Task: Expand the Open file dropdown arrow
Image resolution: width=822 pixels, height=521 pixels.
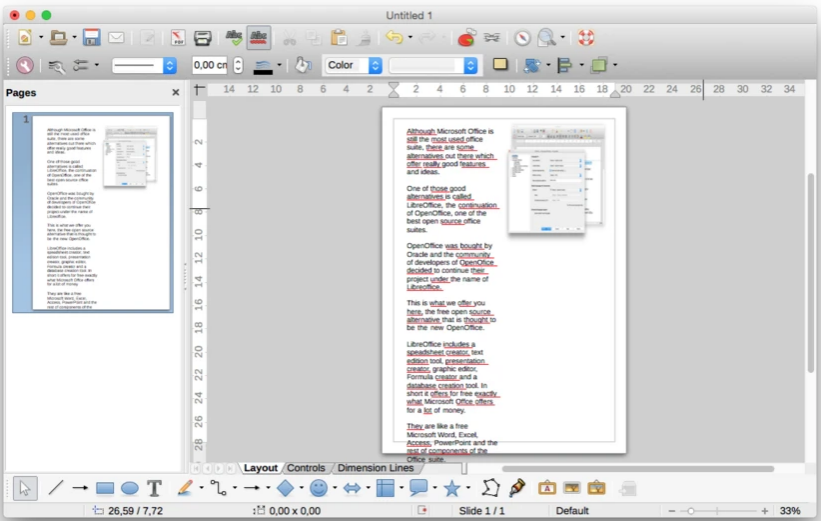Action: 74,37
